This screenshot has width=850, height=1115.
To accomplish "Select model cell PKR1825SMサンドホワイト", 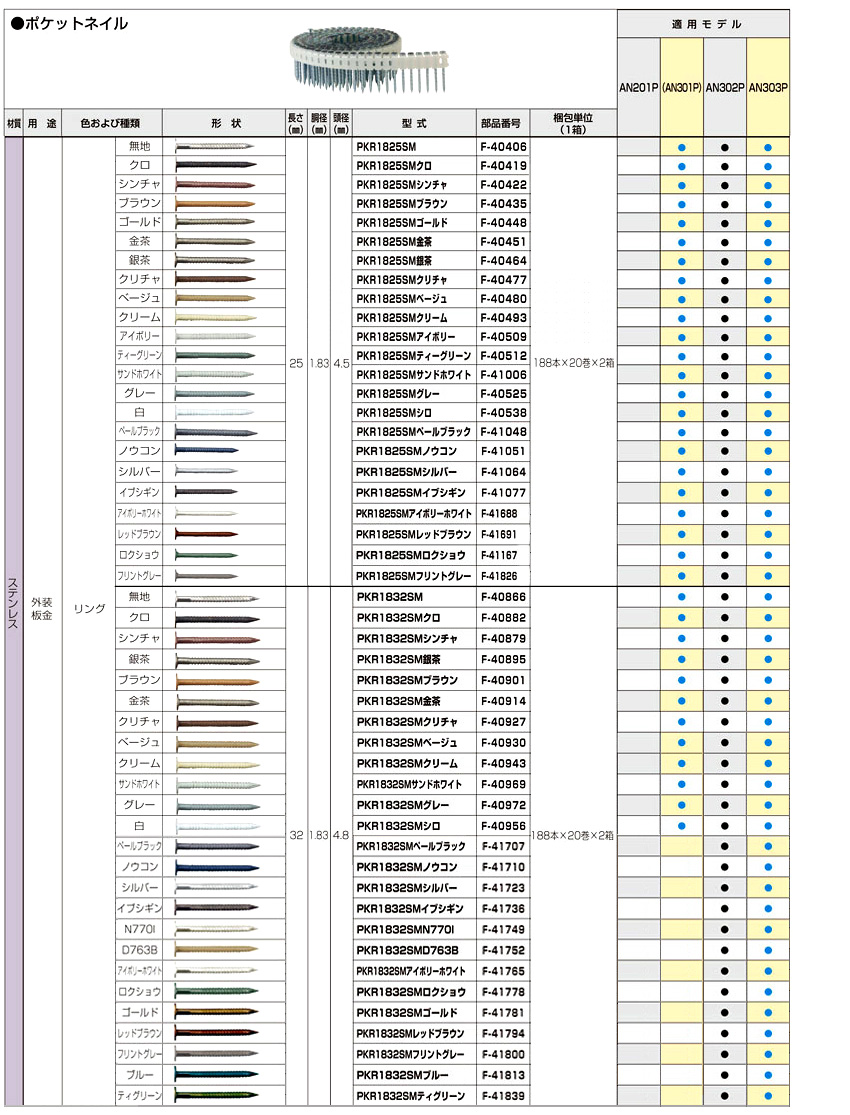I will tap(415, 375).
